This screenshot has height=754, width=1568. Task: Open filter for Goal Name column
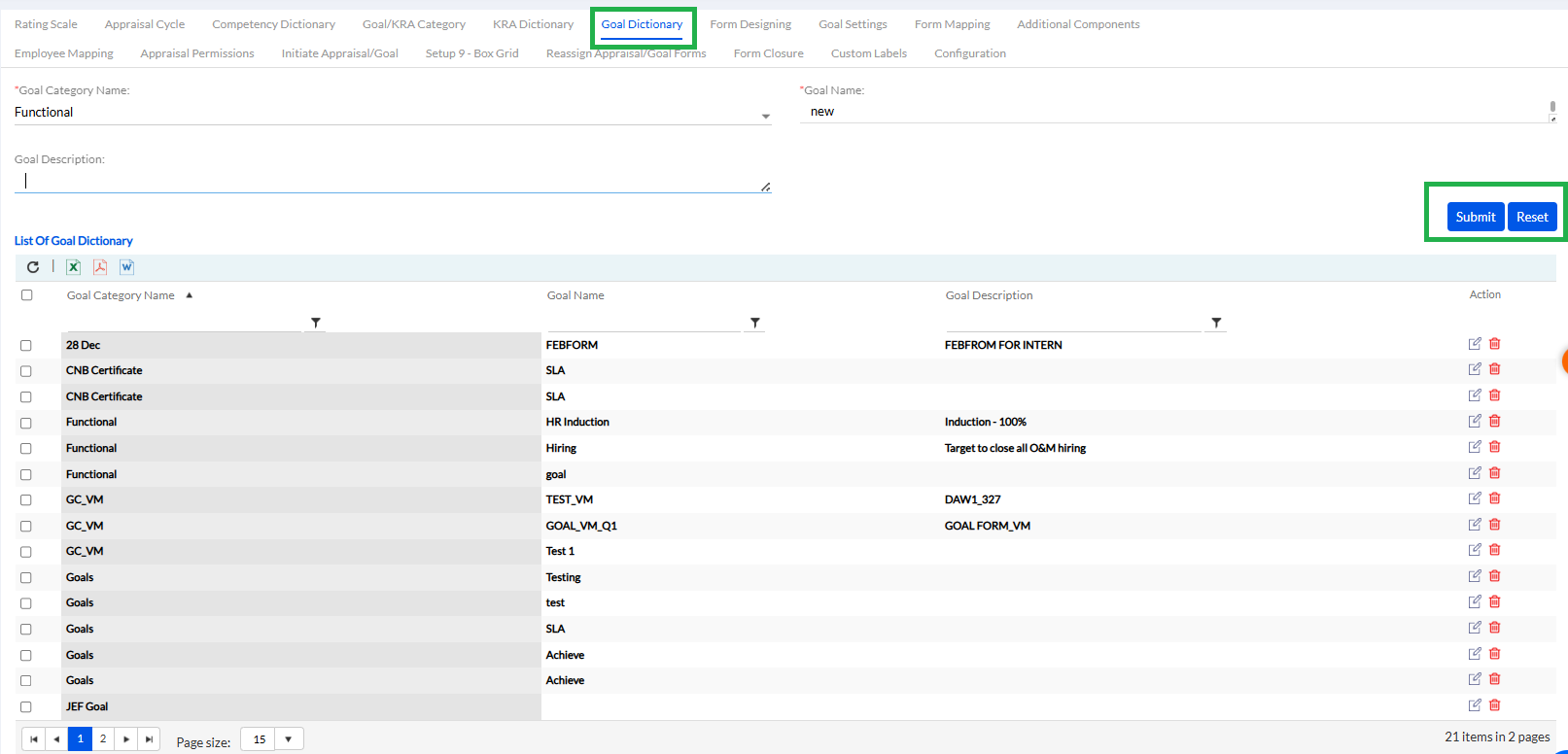pyautogui.click(x=755, y=323)
